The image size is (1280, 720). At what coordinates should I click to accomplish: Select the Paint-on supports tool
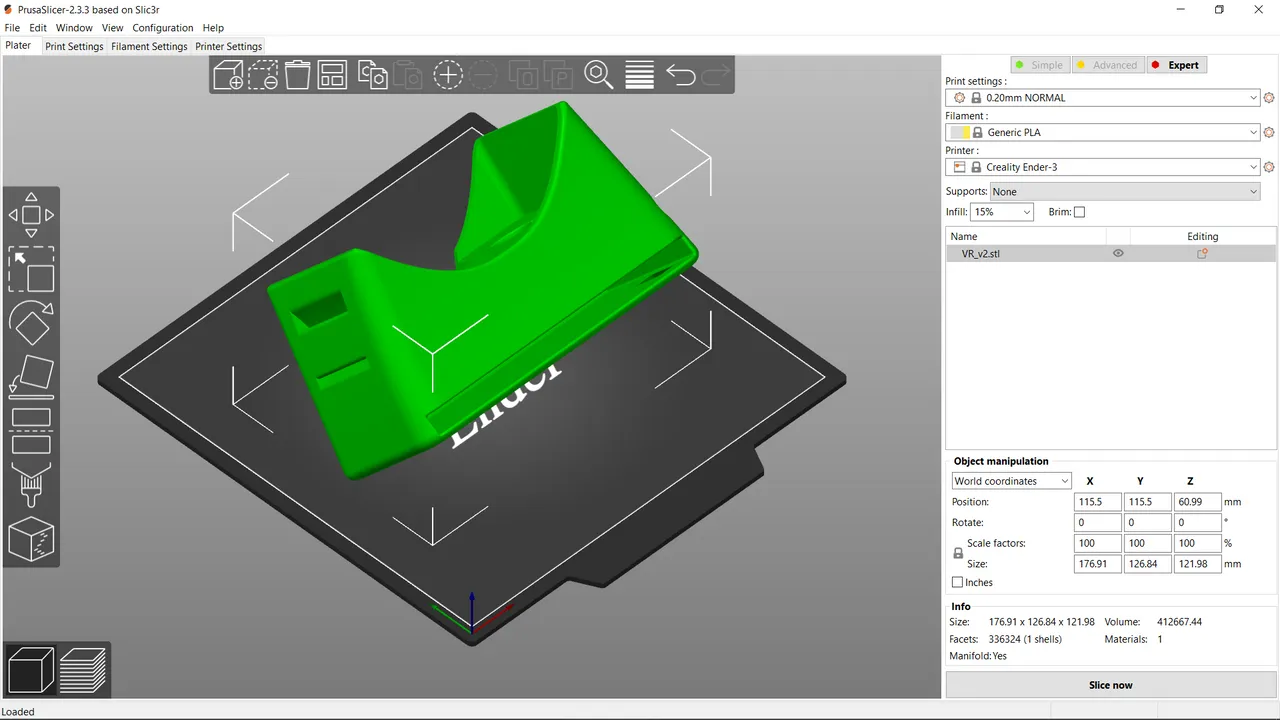(x=31, y=485)
